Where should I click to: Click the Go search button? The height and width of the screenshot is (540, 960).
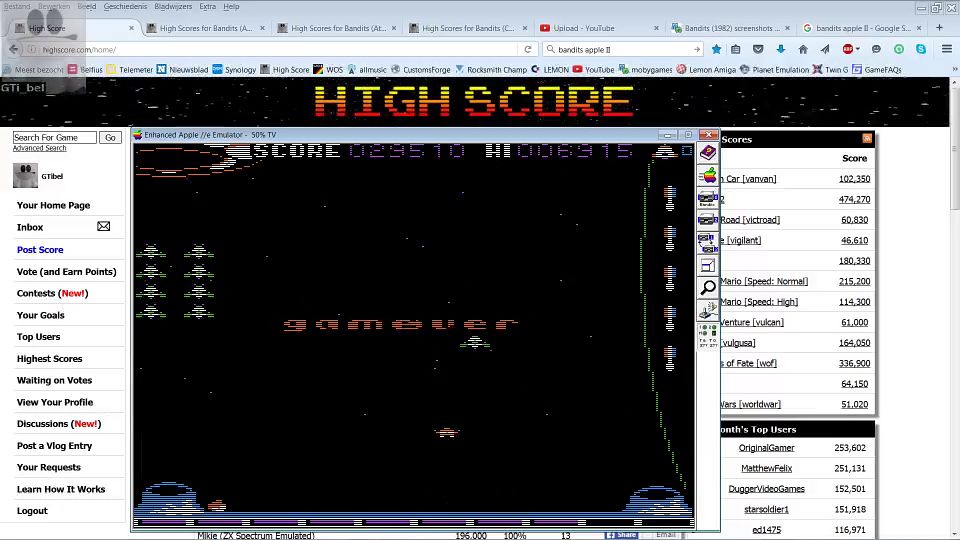[110, 137]
